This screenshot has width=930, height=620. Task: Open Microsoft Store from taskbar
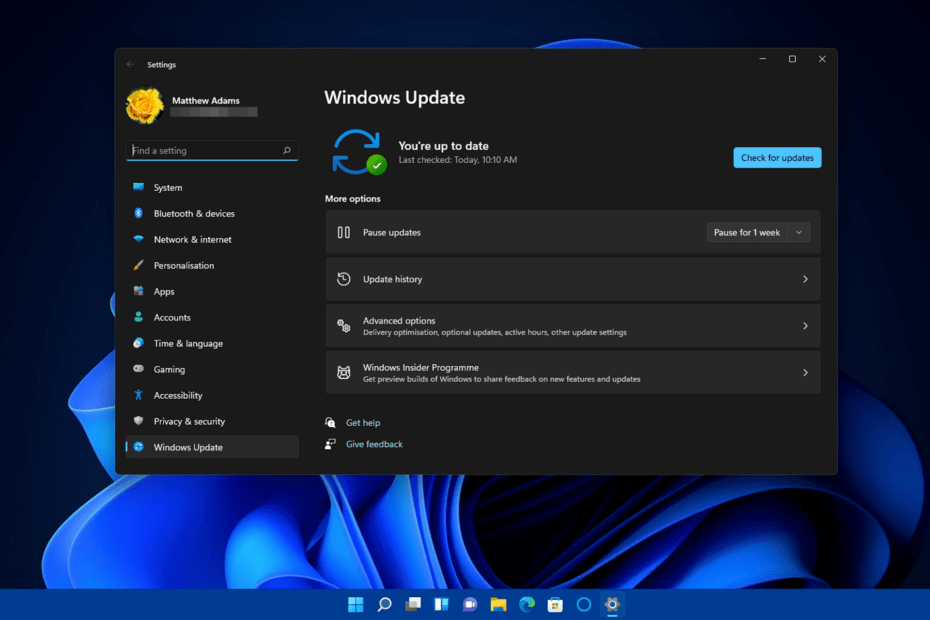(x=555, y=605)
